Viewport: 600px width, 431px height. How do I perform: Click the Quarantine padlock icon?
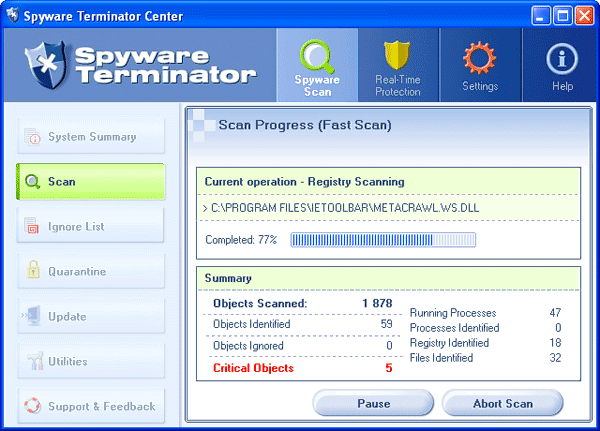point(33,269)
